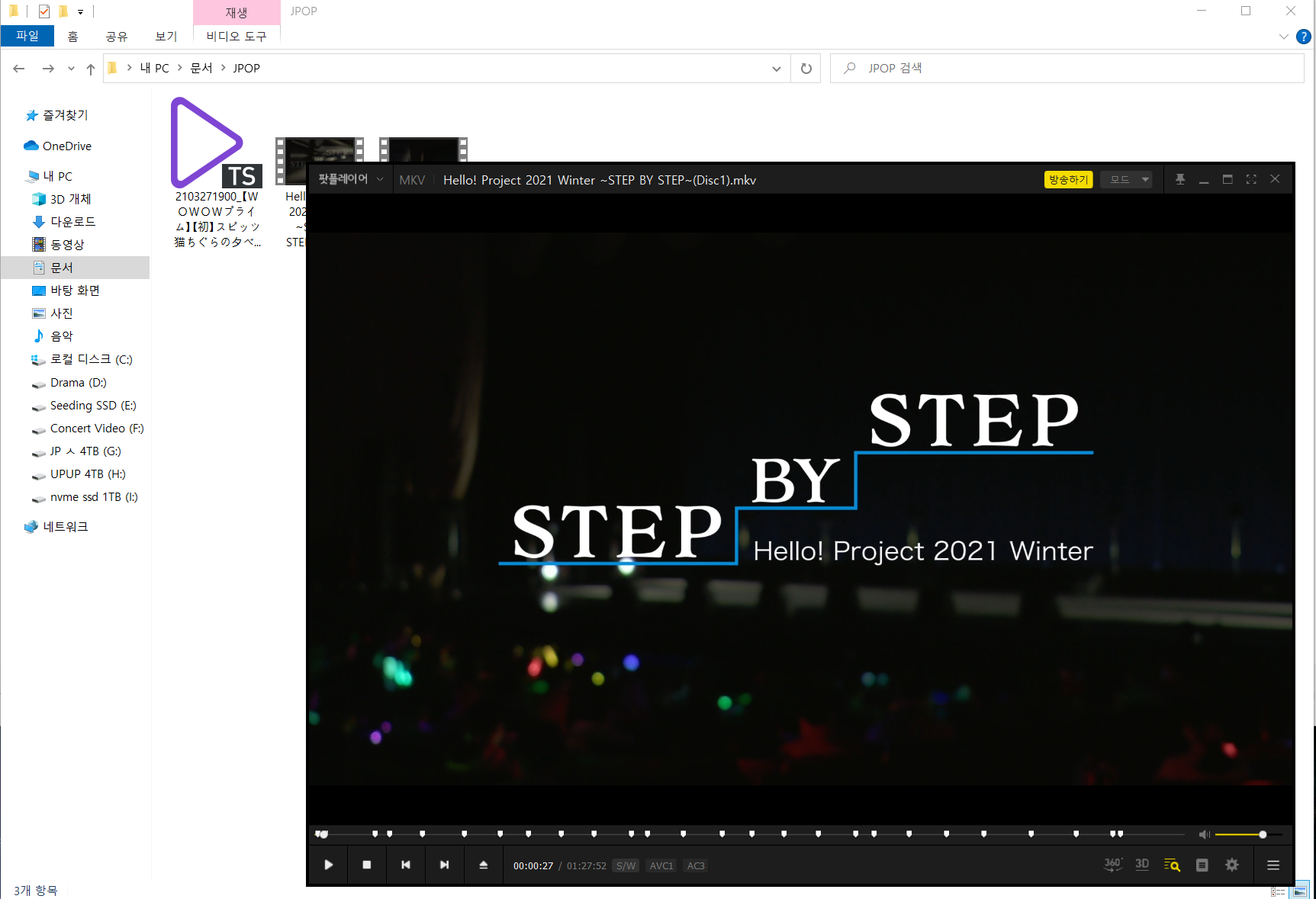
Task: Open the 파일 menu in Explorer
Action: (x=27, y=36)
